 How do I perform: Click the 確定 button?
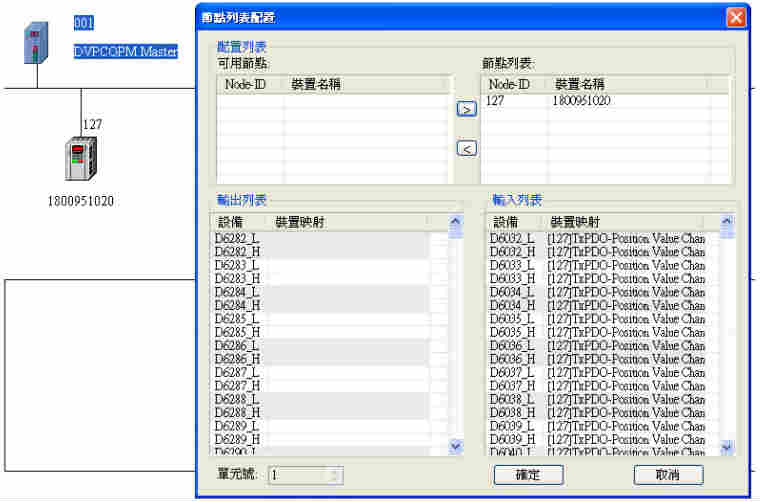coord(528,475)
